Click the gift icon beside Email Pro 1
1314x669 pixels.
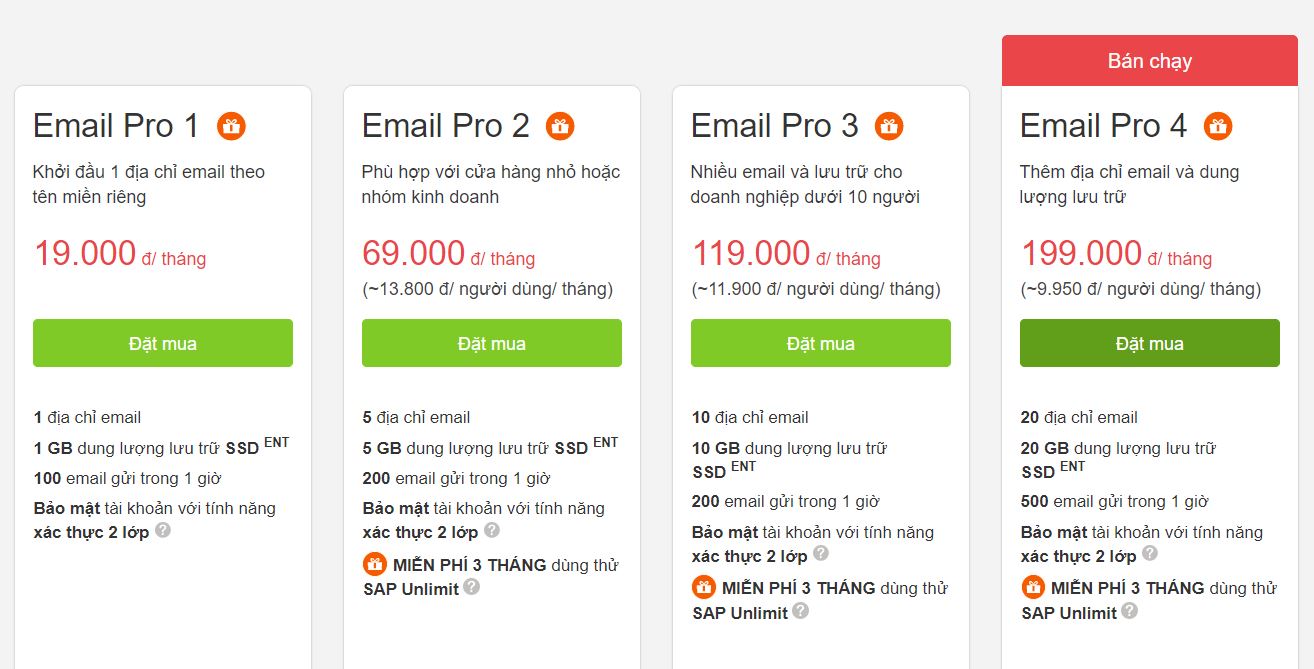[x=231, y=126]
